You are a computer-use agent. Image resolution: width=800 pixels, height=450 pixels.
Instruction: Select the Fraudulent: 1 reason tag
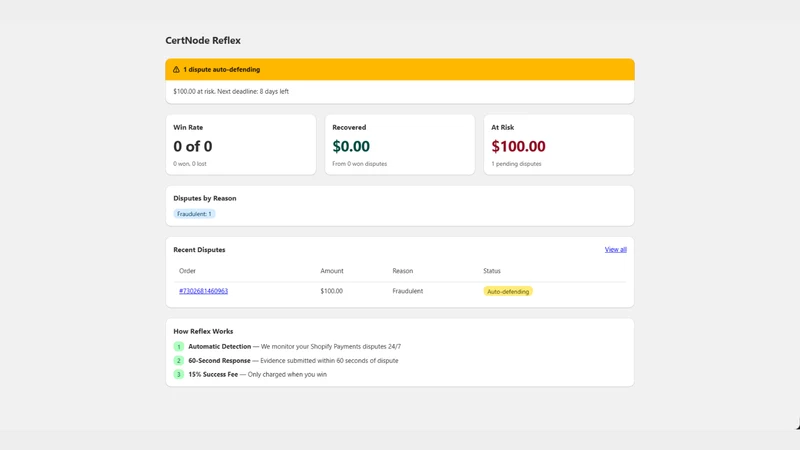click(194, 214)
